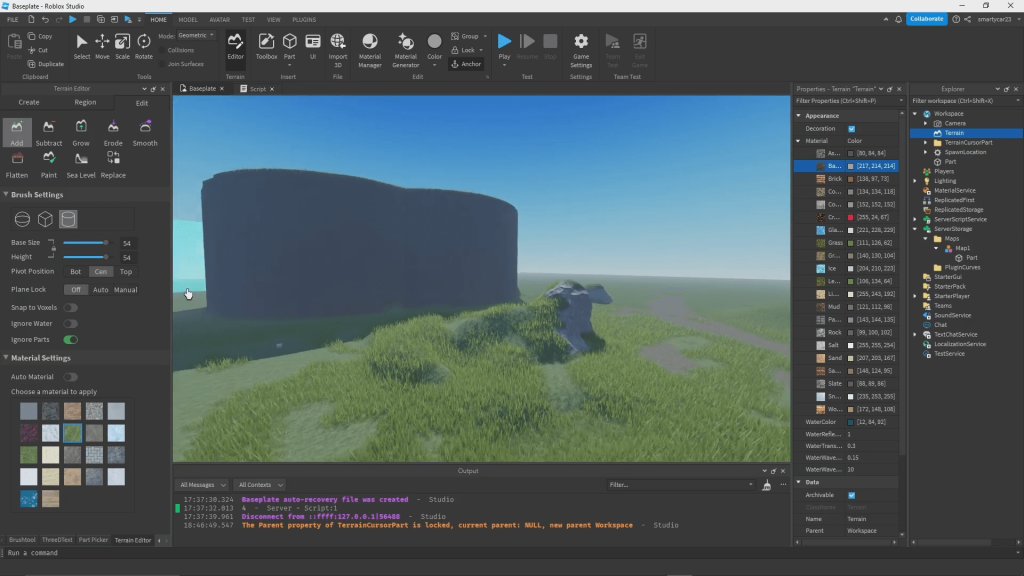Activate the Move tool
Image resolution: width=1024 pixels, height=576 pixels.
coord(102,47)
